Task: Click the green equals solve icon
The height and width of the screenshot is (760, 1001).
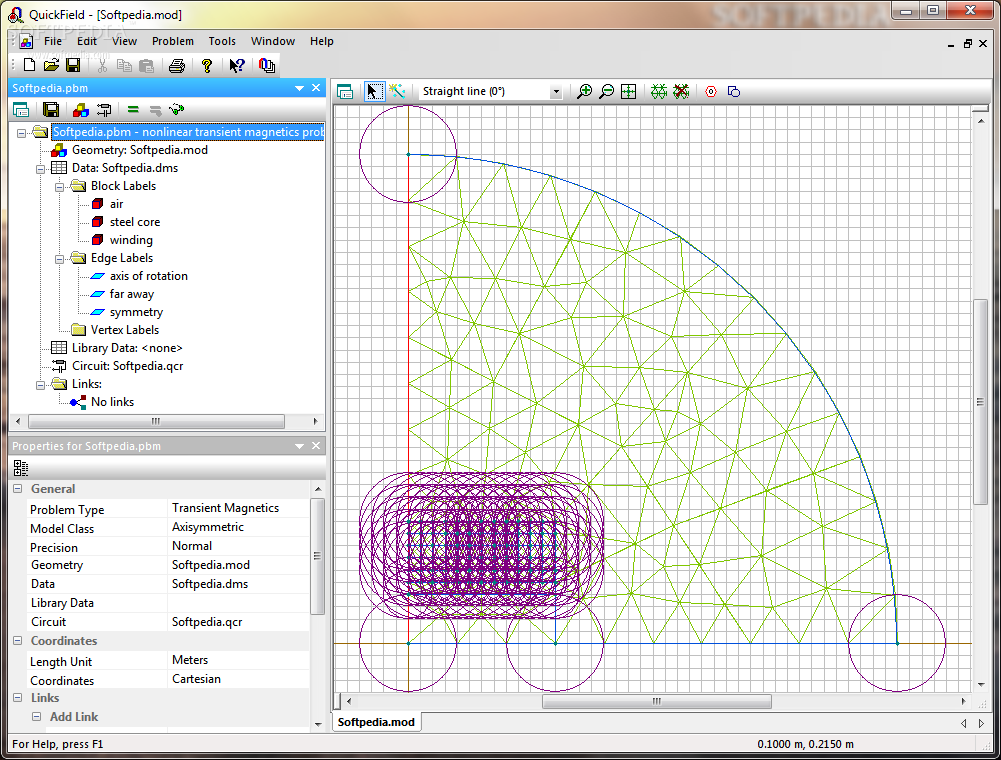Action: [x=133, y=110]
